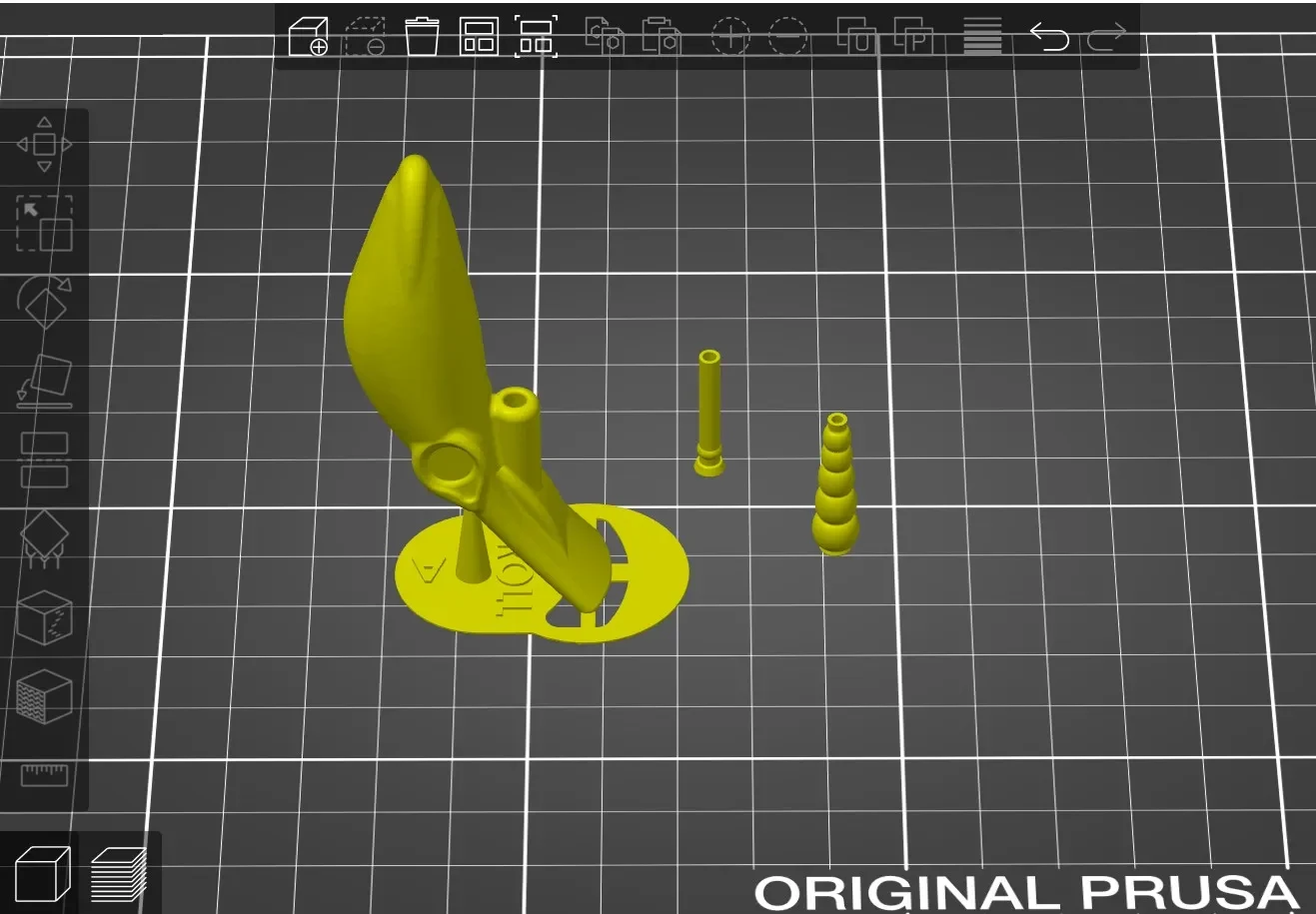Open the Multimaterial painting tool
Viewport: 1316px width, 914px height.
[44, 696]
